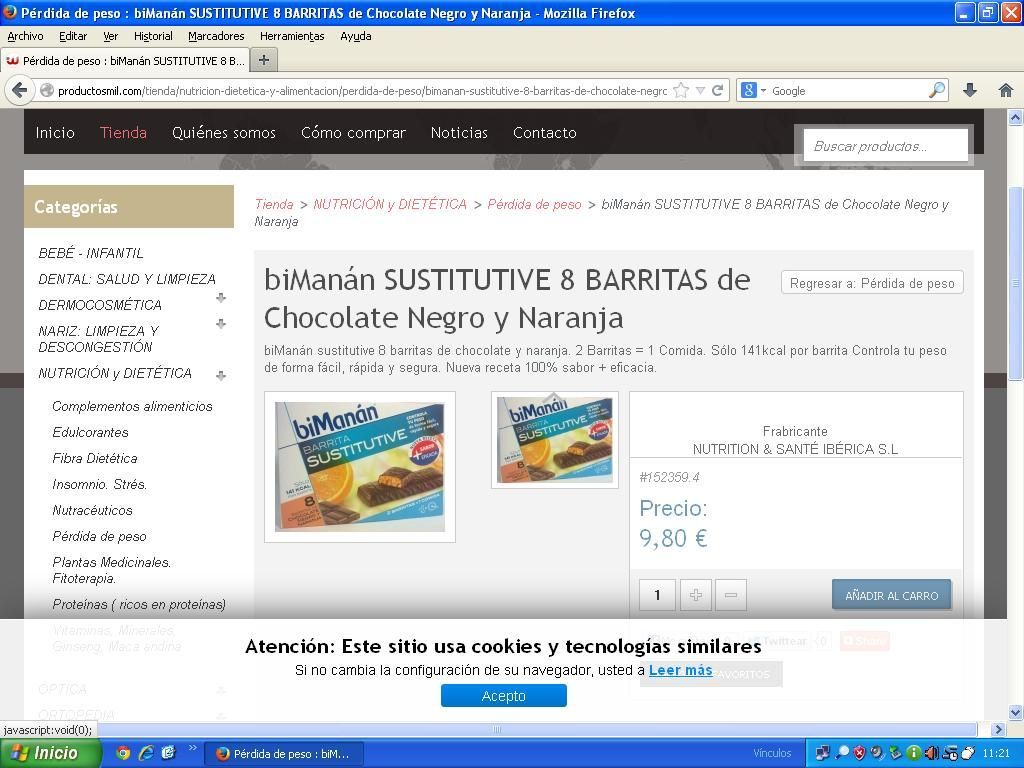The image size is (1024, 768).
Task: Open a new tab with the plus button
Action: 264,60
